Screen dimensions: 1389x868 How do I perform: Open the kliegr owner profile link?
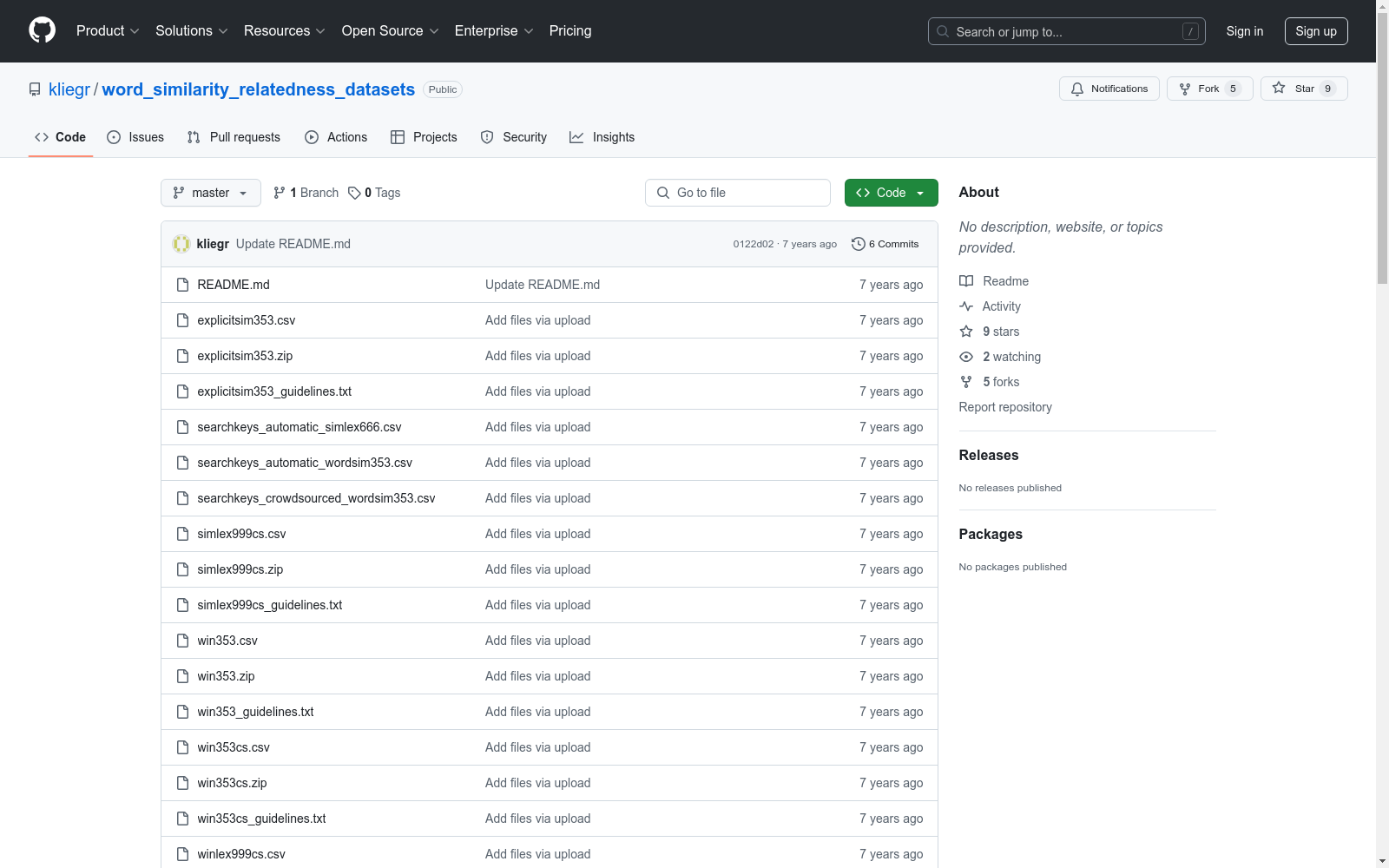coord(69,89)
